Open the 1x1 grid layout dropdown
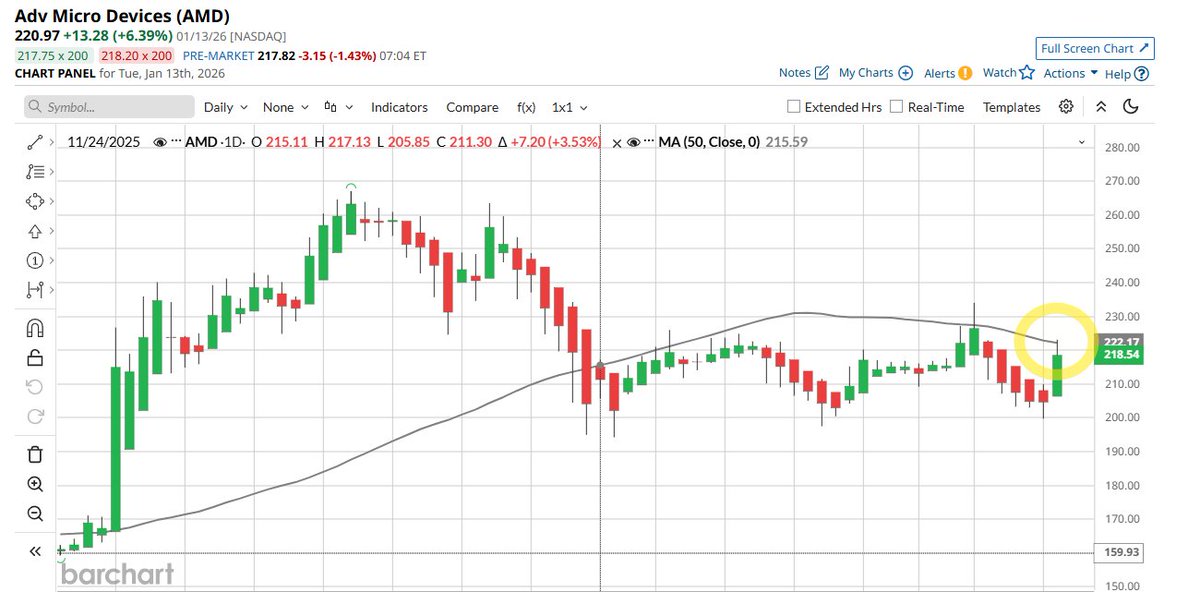 coord(570,107)
